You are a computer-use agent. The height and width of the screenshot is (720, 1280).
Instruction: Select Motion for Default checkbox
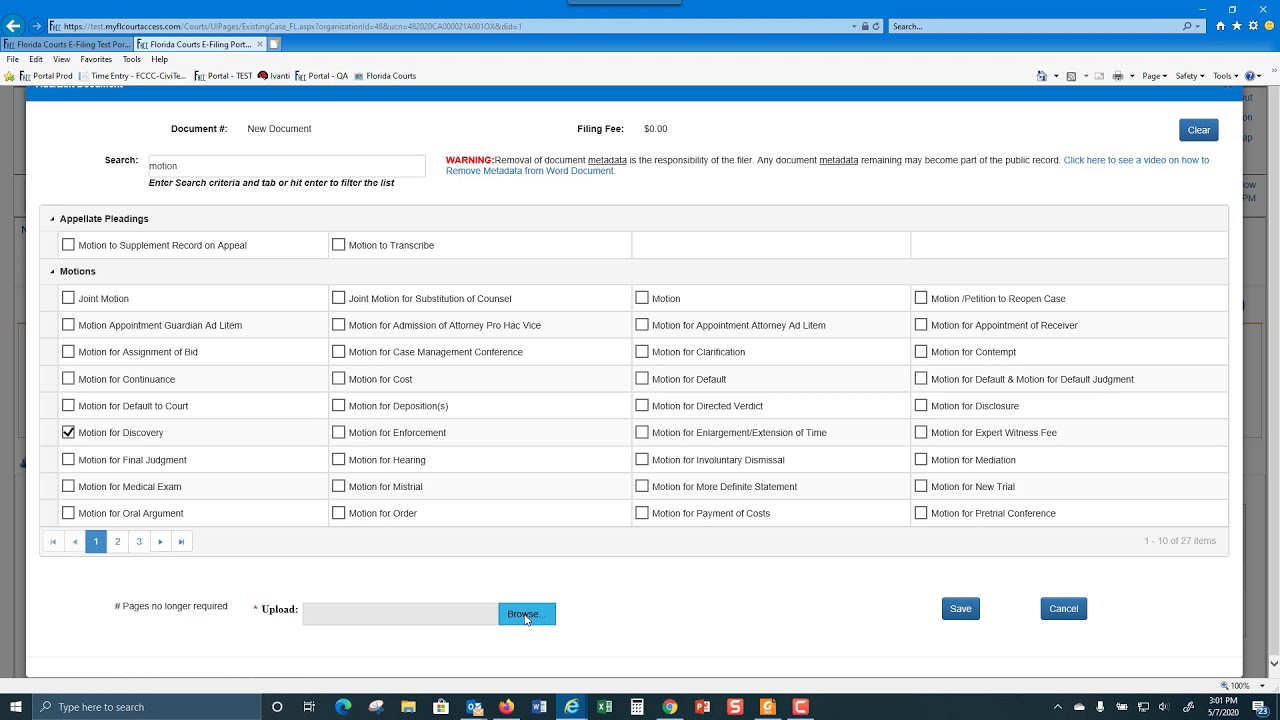(642, 378)
